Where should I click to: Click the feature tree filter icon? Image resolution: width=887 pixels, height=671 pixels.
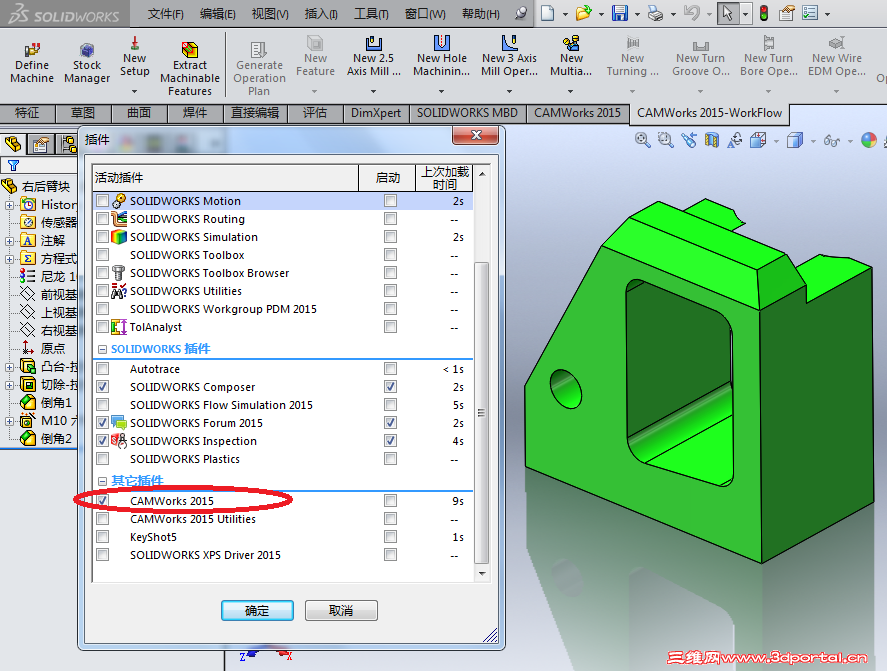(x=13, y=165)
